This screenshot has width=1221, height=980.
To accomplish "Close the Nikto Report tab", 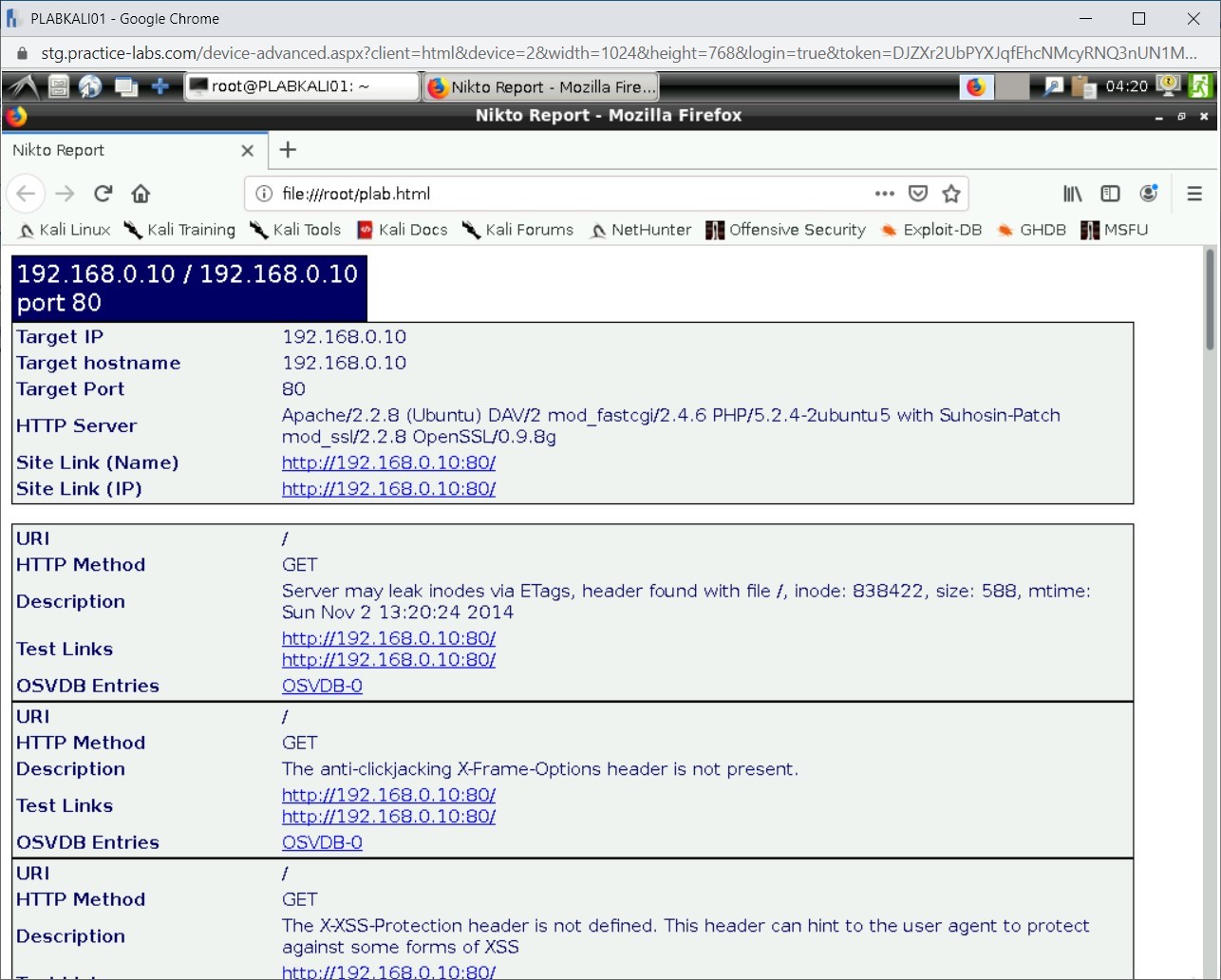I will [x=247, y=150].
